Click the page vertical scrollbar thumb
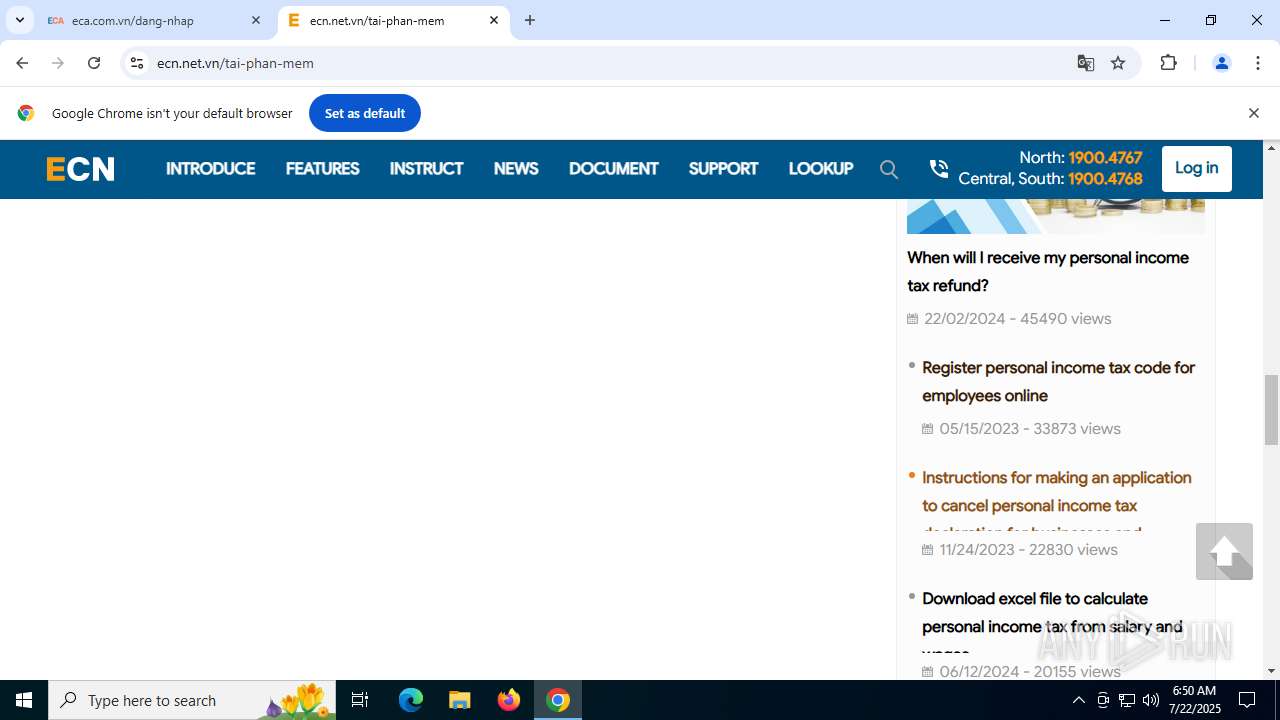The height and width of the screenshot is (720, 1280). pos(1271,410)
